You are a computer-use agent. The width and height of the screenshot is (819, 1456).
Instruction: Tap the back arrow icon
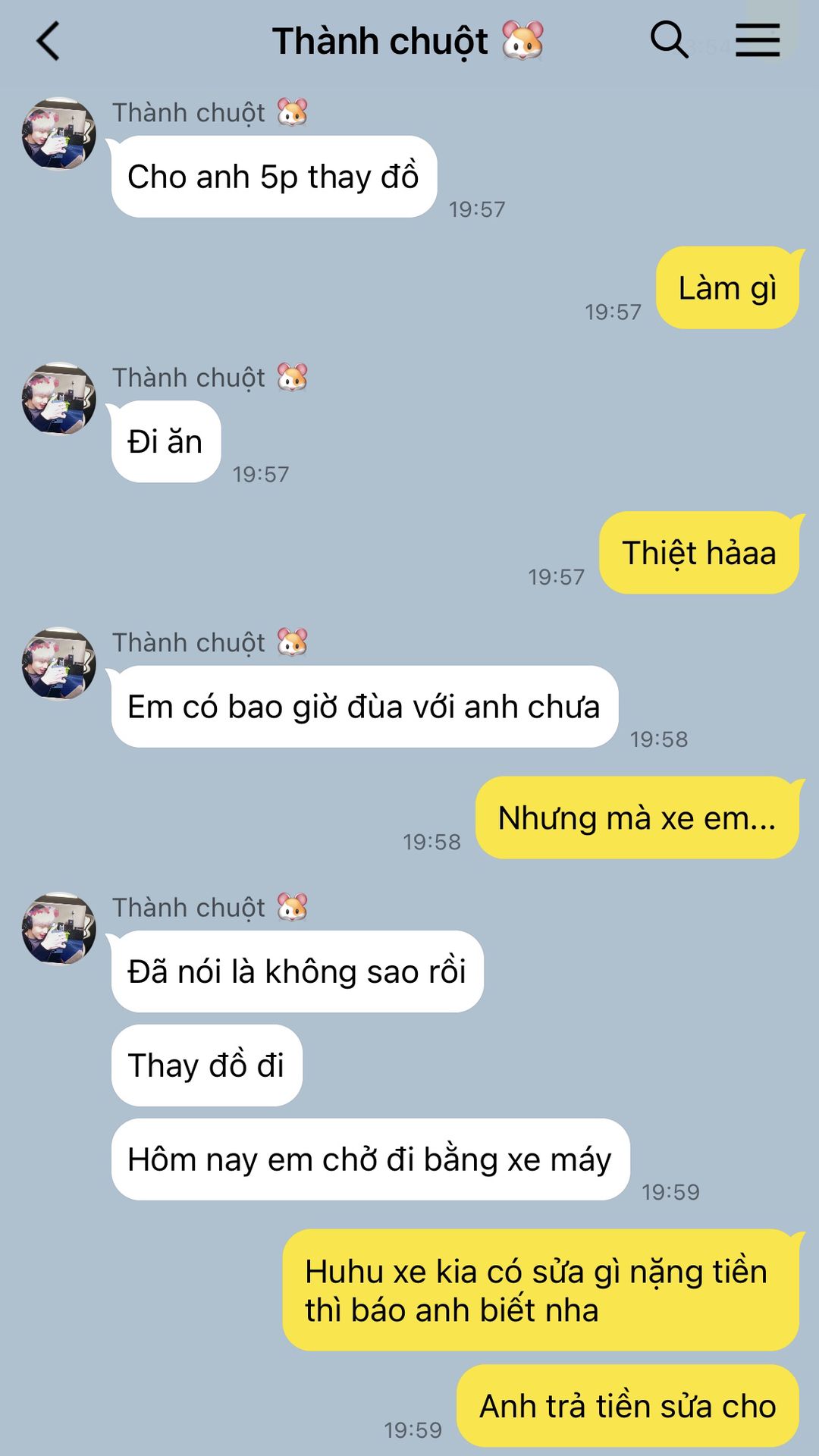48,41
